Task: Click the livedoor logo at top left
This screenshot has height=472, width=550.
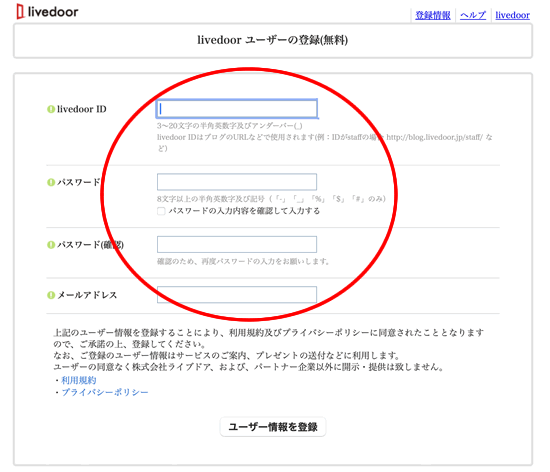Action: point(47,12)
